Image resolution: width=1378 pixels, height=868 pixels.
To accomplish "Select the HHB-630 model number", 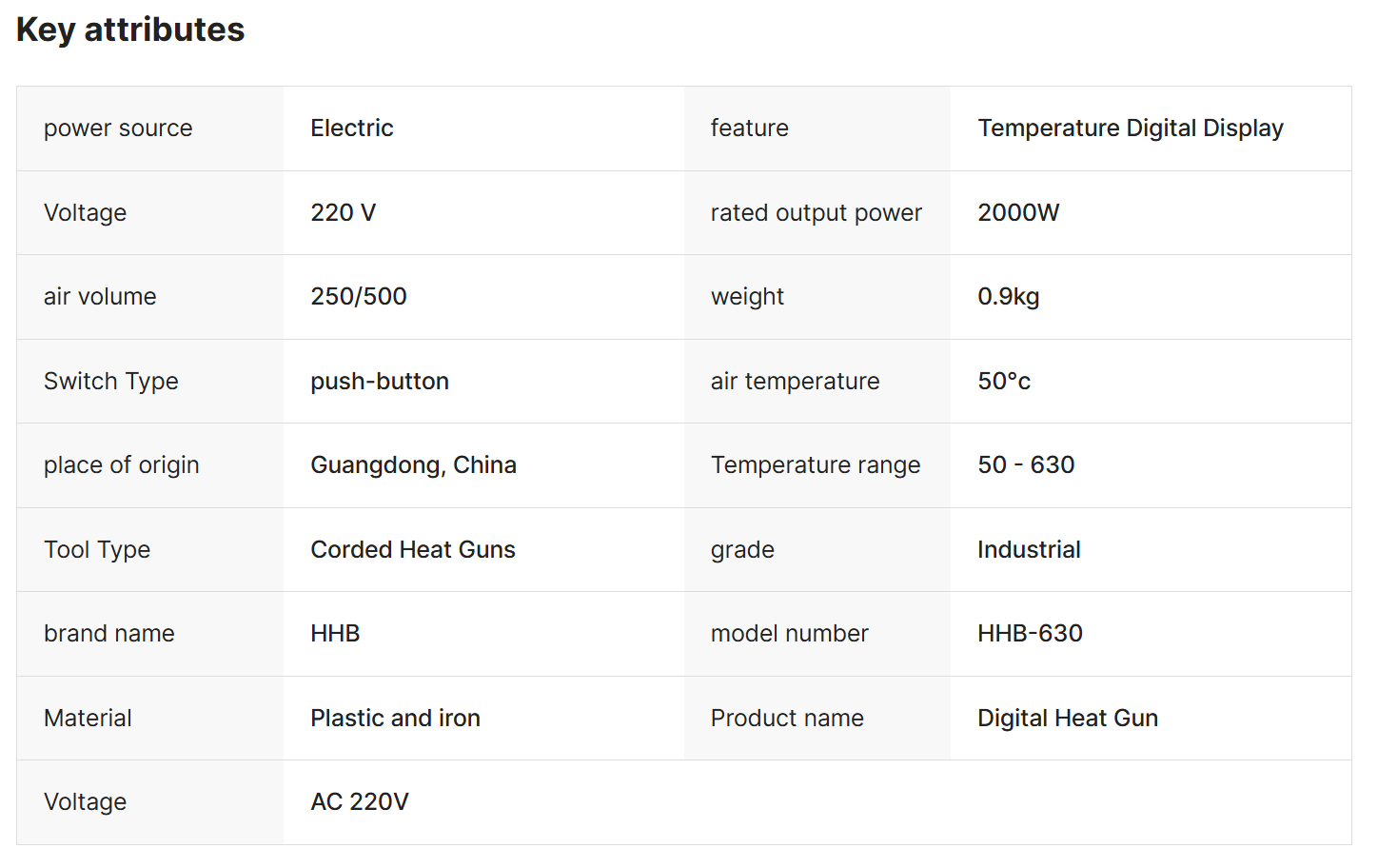I will pos(1030,634).
